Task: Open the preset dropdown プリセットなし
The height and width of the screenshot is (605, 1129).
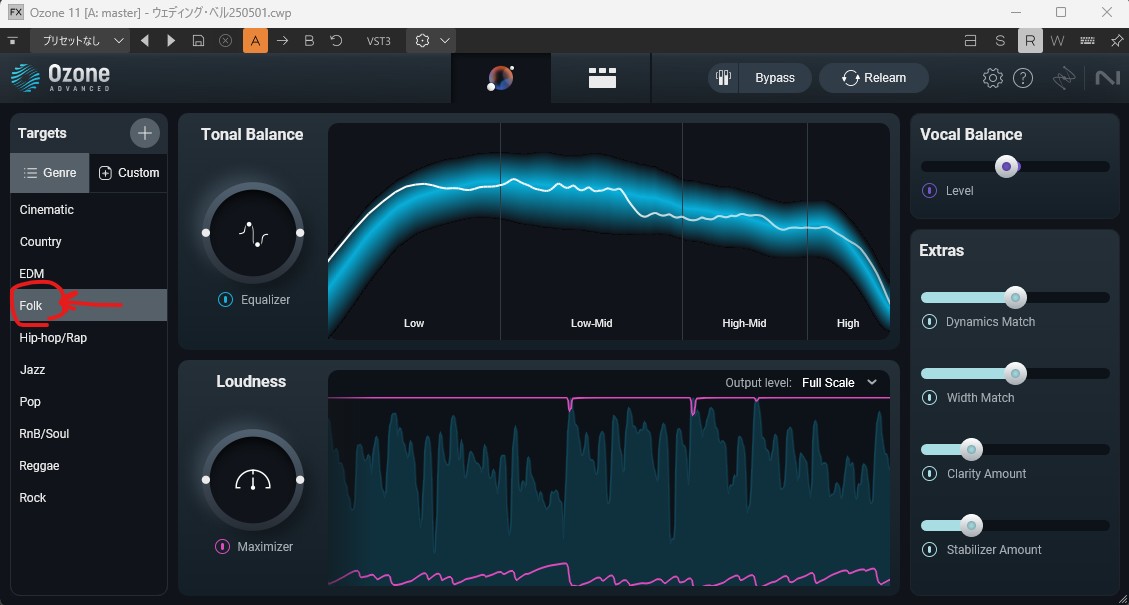Action: [x=81, y=41]
